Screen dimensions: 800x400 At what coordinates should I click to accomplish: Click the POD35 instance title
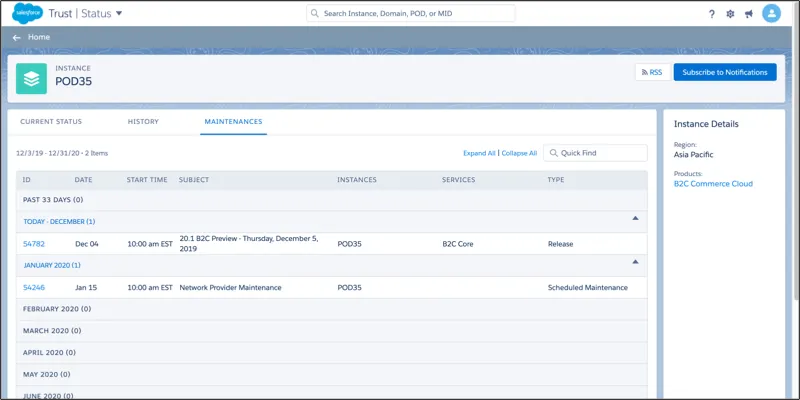pos(73,82)
